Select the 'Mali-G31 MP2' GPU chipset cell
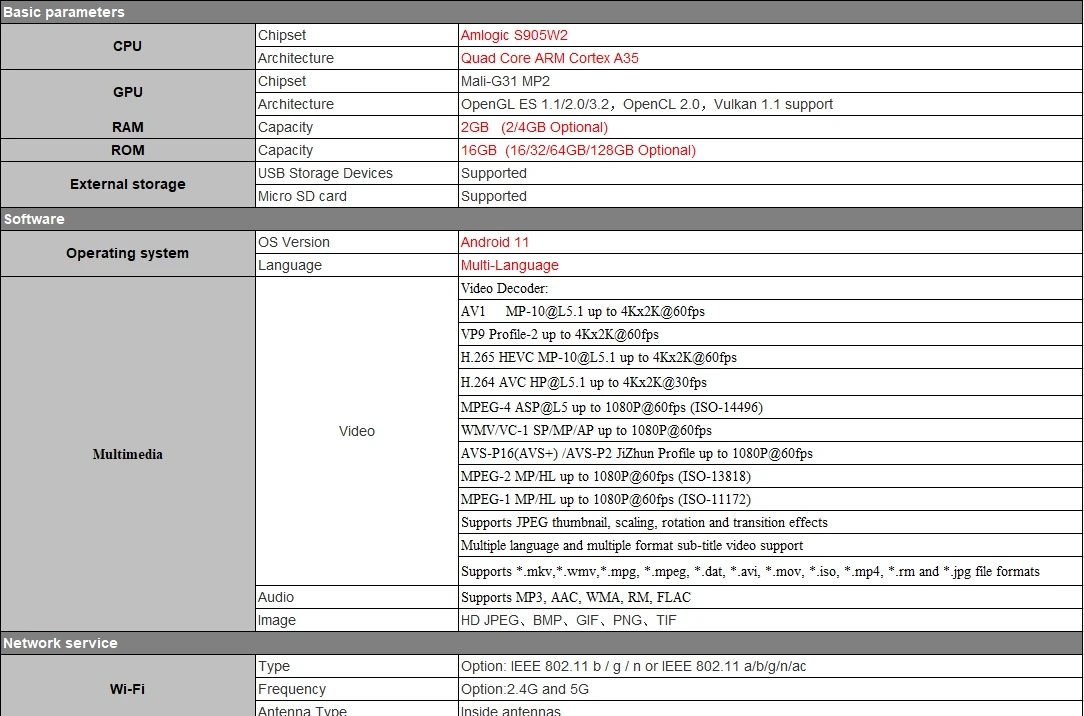The height and width of the screenshot is (716, 1084). tap(505, 81)
